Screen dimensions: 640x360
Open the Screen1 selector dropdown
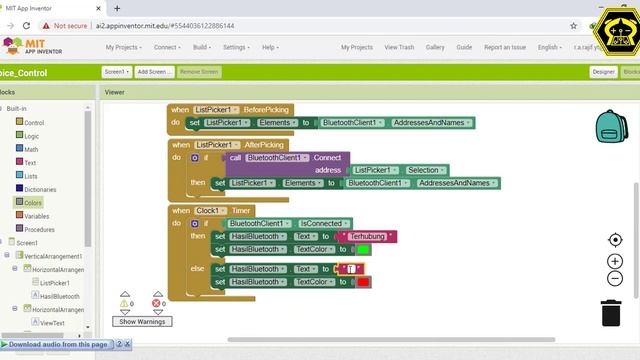pyautogui.click(x=117, y=72)
